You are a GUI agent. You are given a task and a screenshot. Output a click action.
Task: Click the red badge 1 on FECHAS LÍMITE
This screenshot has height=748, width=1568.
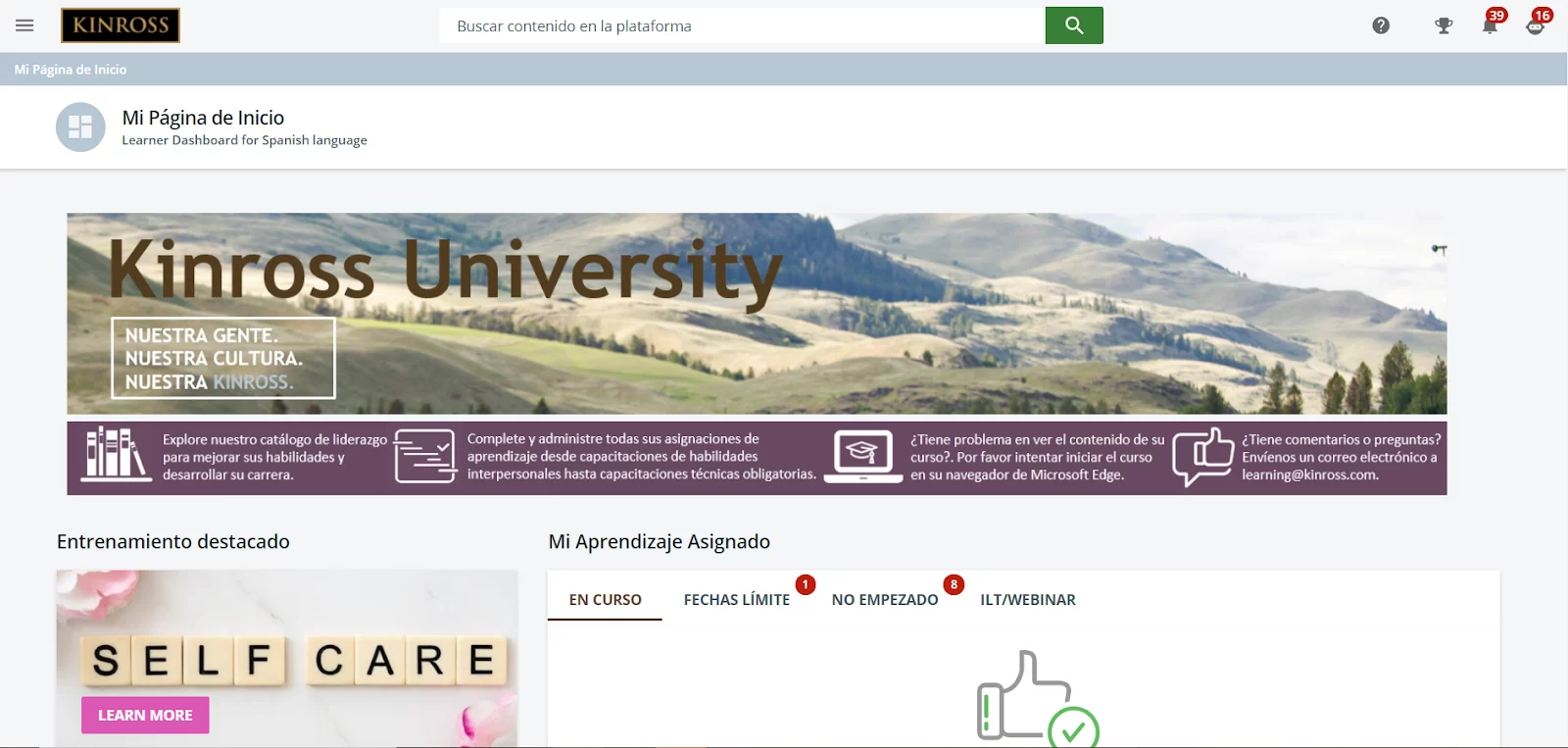coord(806,584)
